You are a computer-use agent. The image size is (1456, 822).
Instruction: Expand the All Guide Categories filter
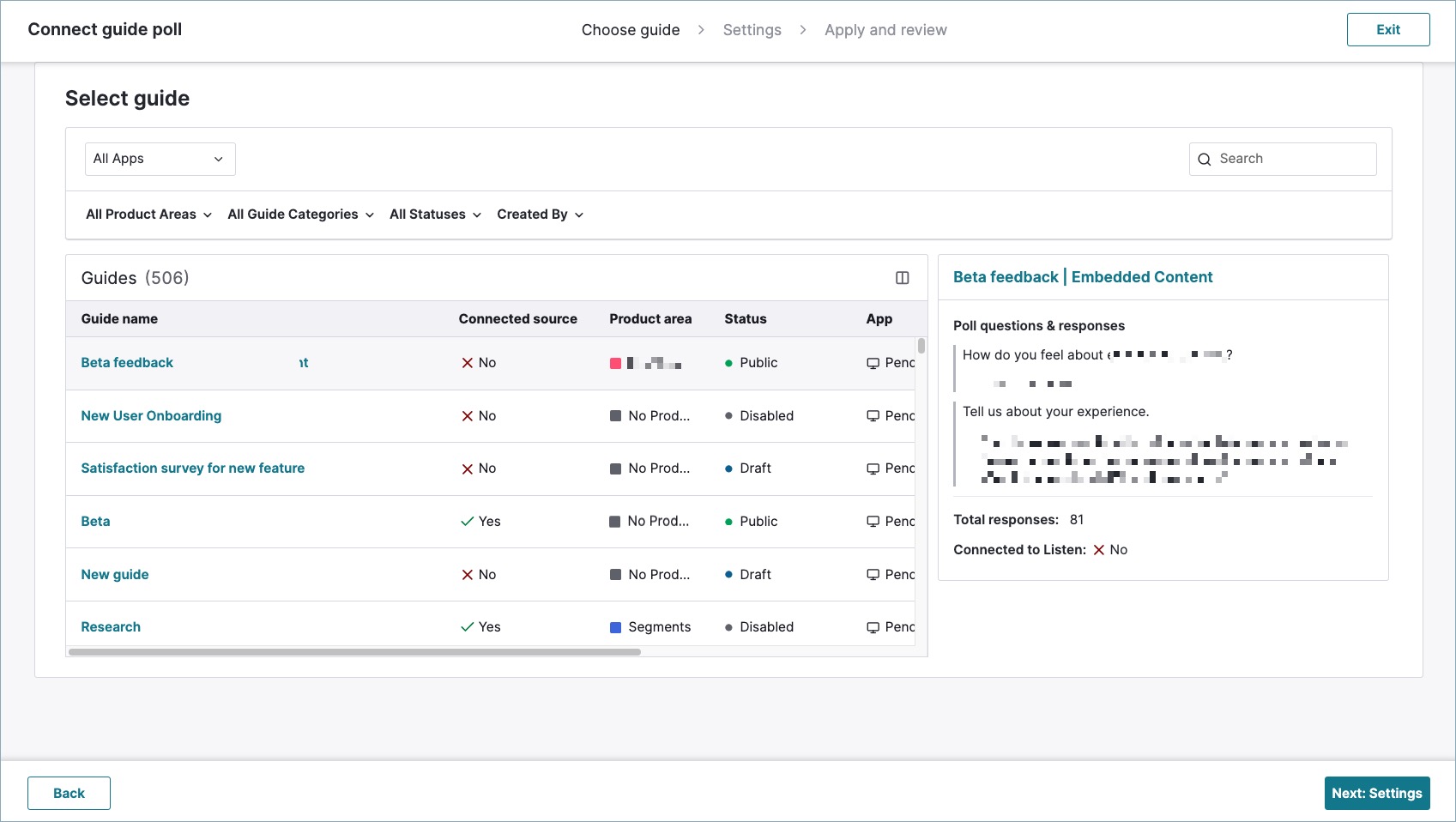[x=300, y=215]
